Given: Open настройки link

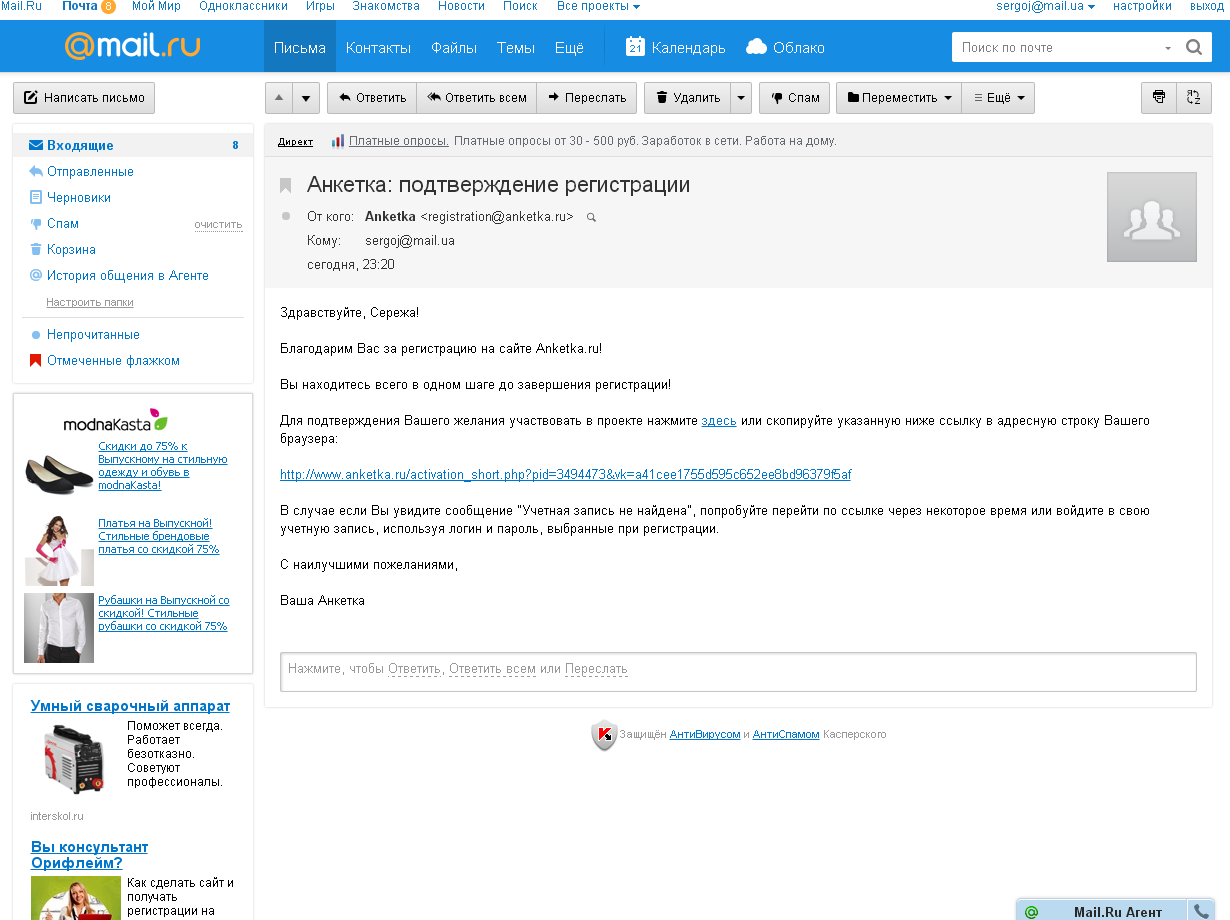Looking at the screenshot, I should 1142,6.
